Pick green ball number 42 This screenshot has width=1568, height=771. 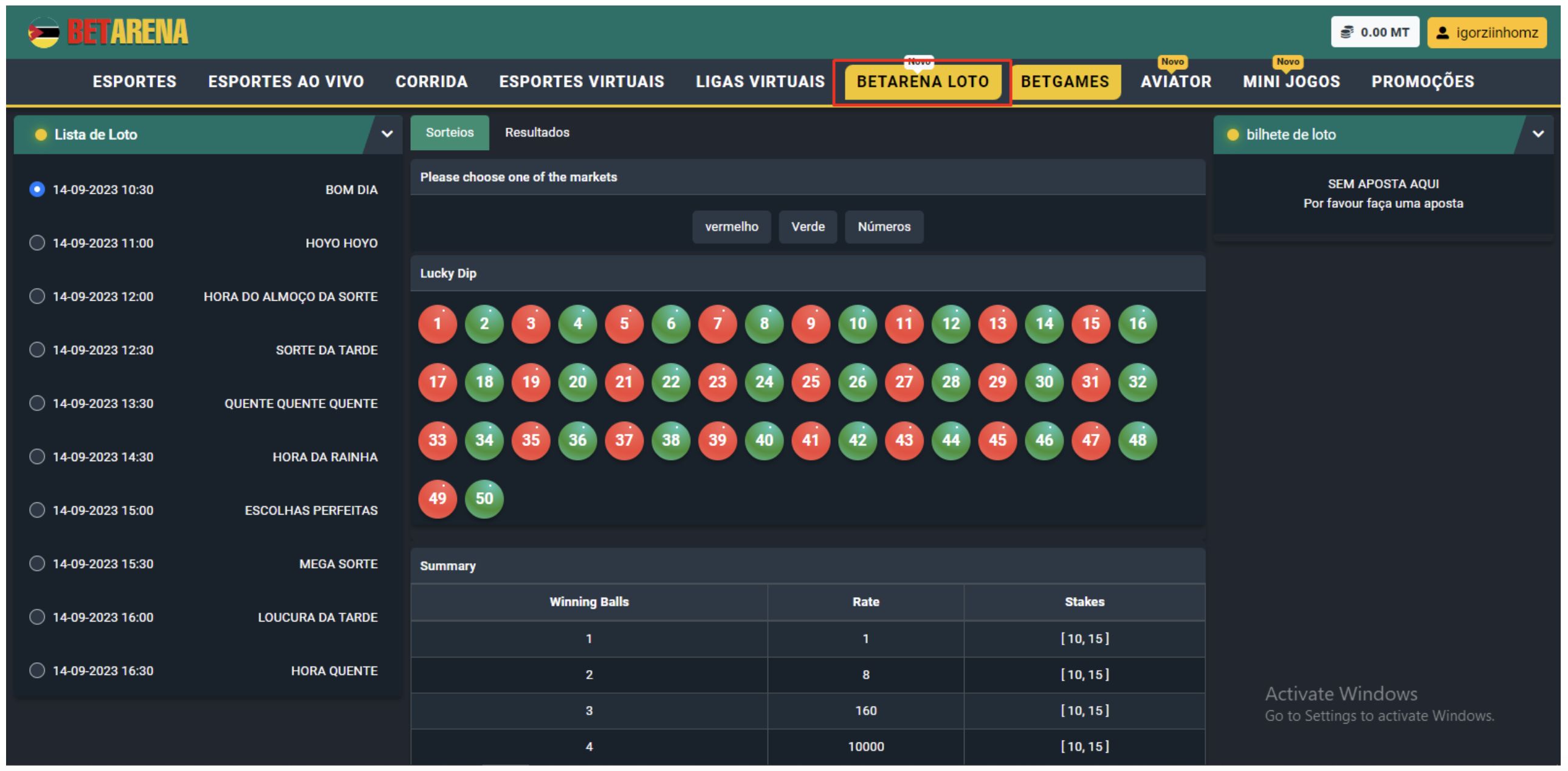pos(858,440)
